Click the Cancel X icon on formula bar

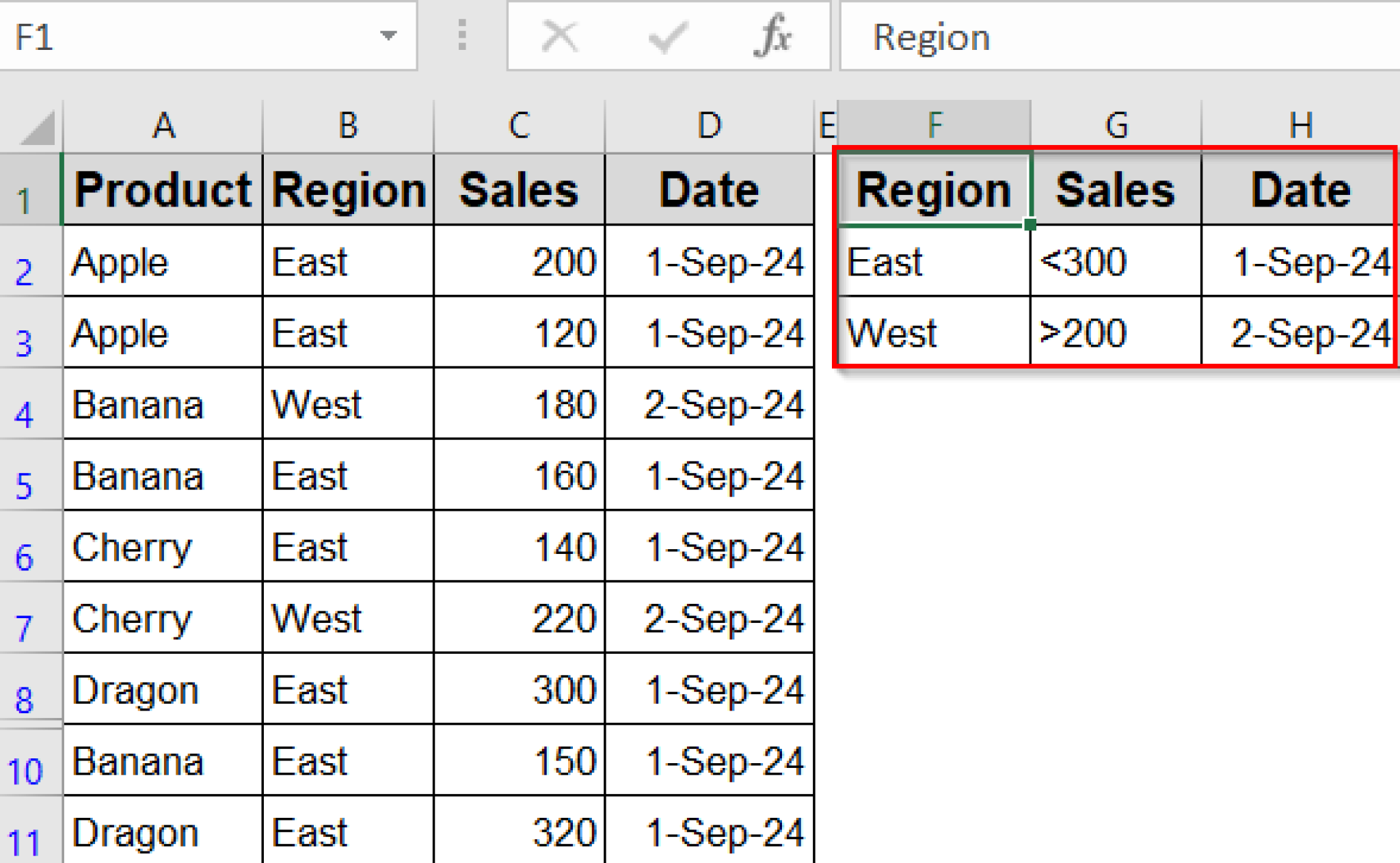coord(559,37)
